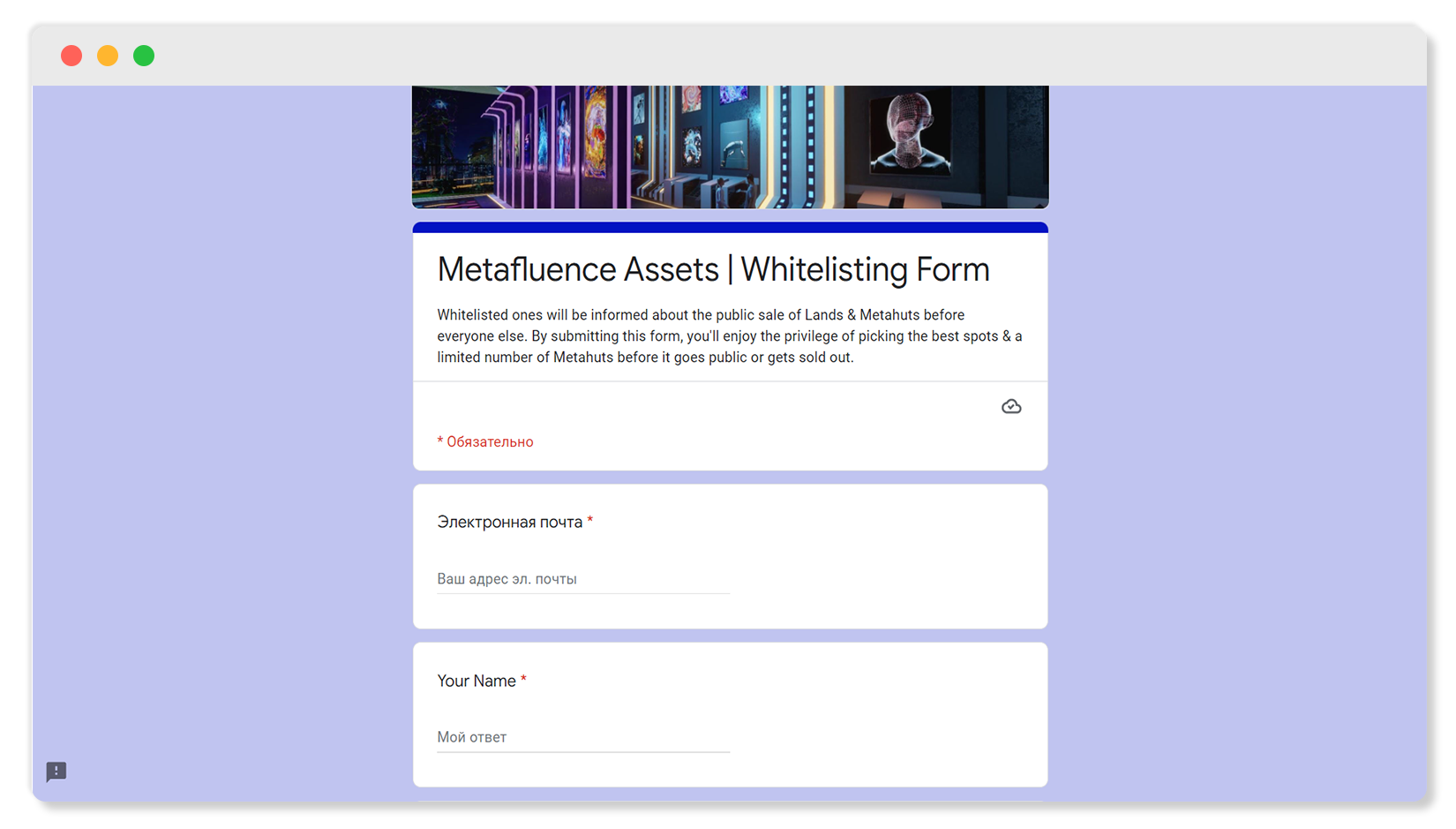Click the red asterisk beside 'Your Name'
Image resolution: width=1456 pixels, height=829 pixels.
pyautogui.click(x=523, y=680)
